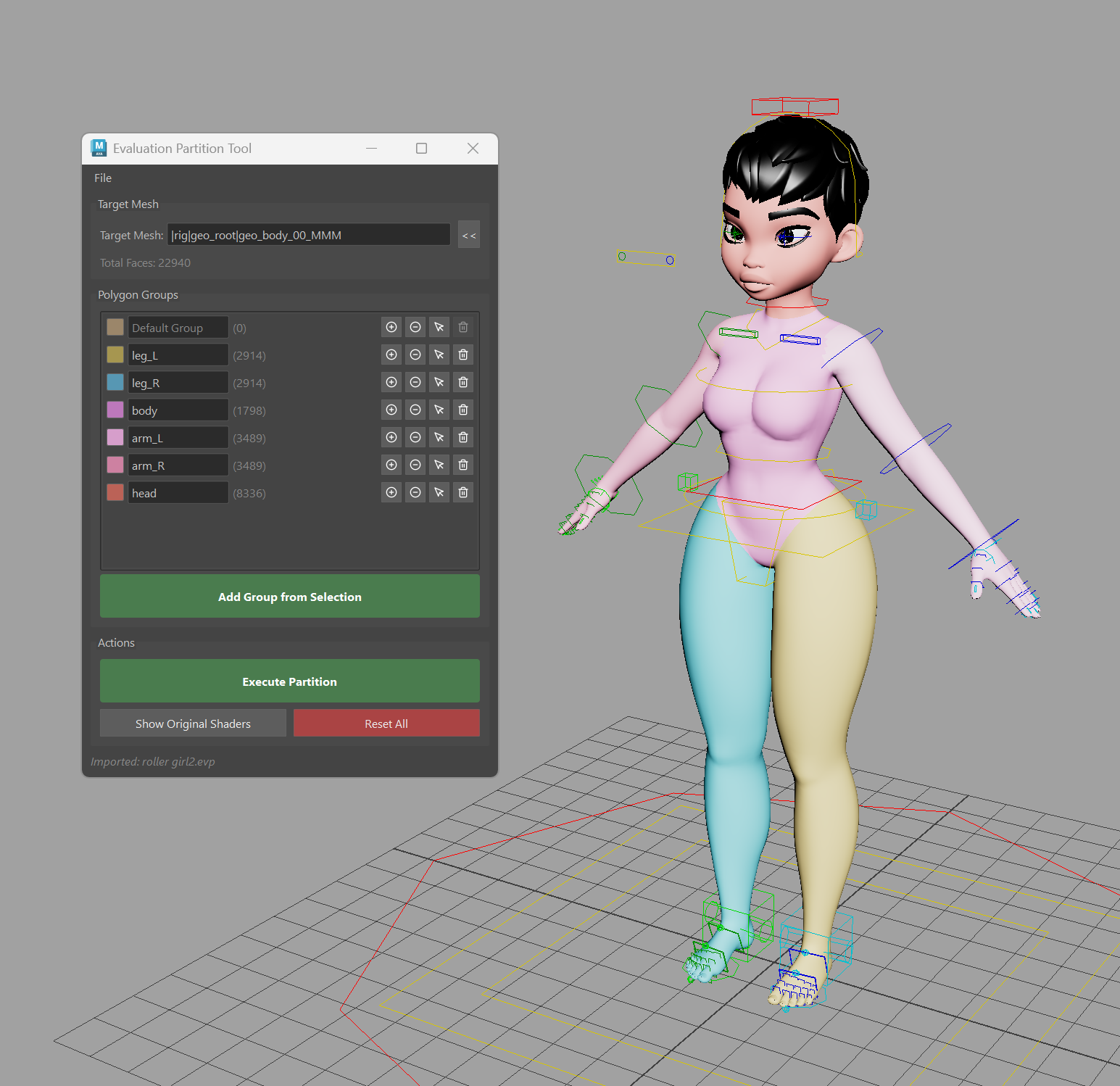This screenshot has height=1086, width=1120.
Task: Collapse the Target Mesh field
Action: (468, 234)
